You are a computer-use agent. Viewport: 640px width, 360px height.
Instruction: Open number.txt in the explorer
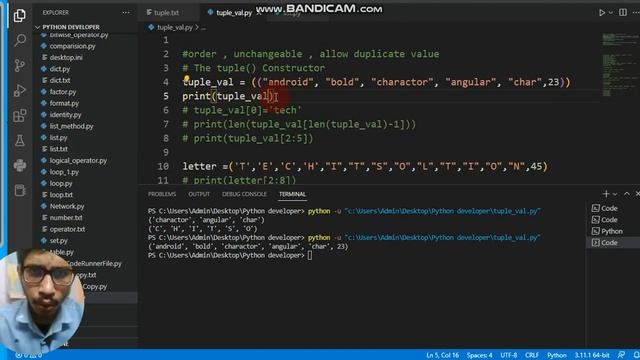coord(66,218)
